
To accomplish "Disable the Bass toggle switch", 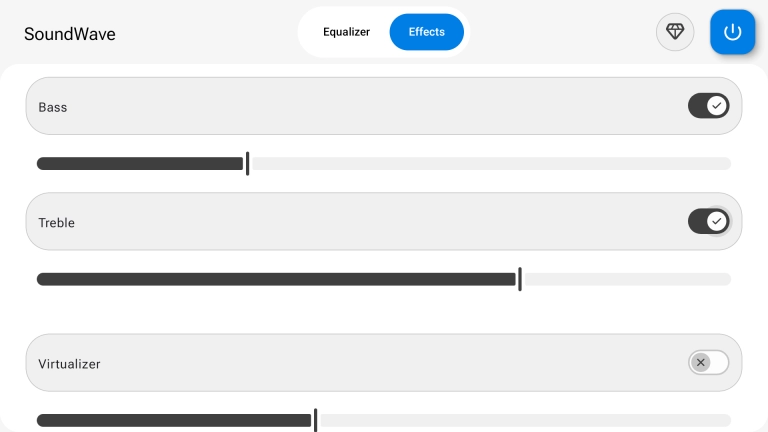I will tap(708, 106).
